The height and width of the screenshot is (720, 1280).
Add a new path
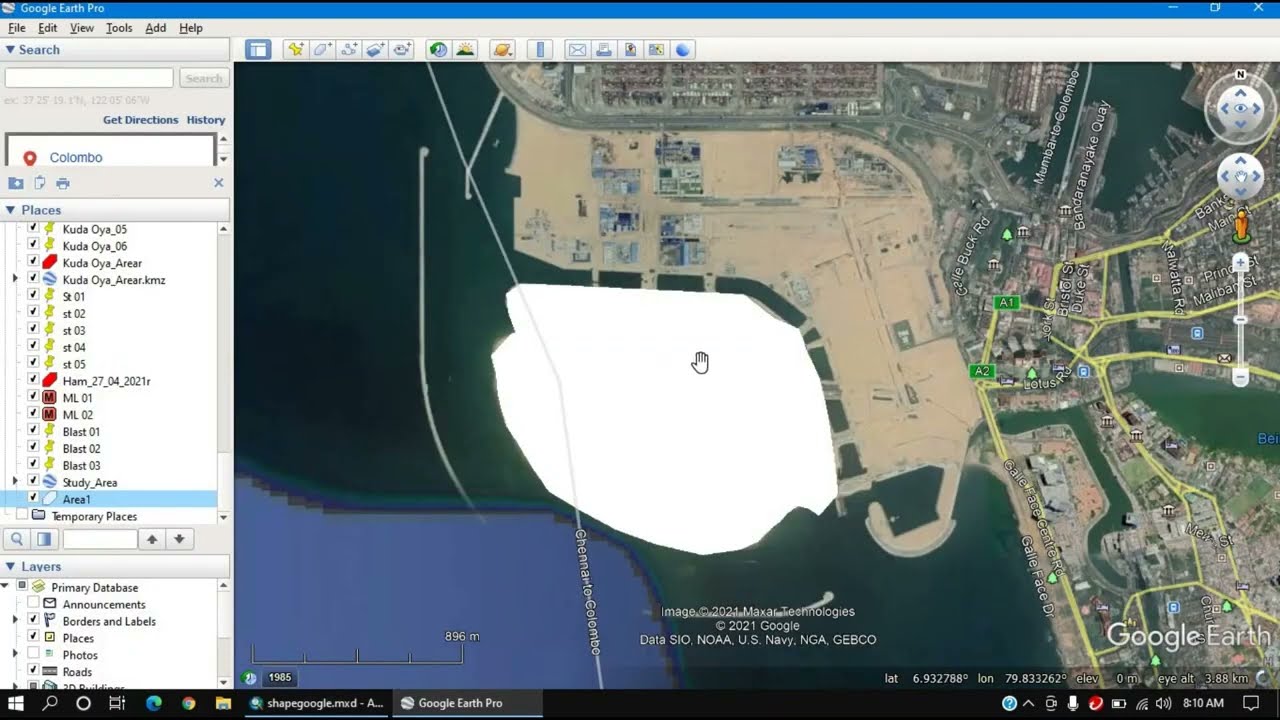(349, 50)
